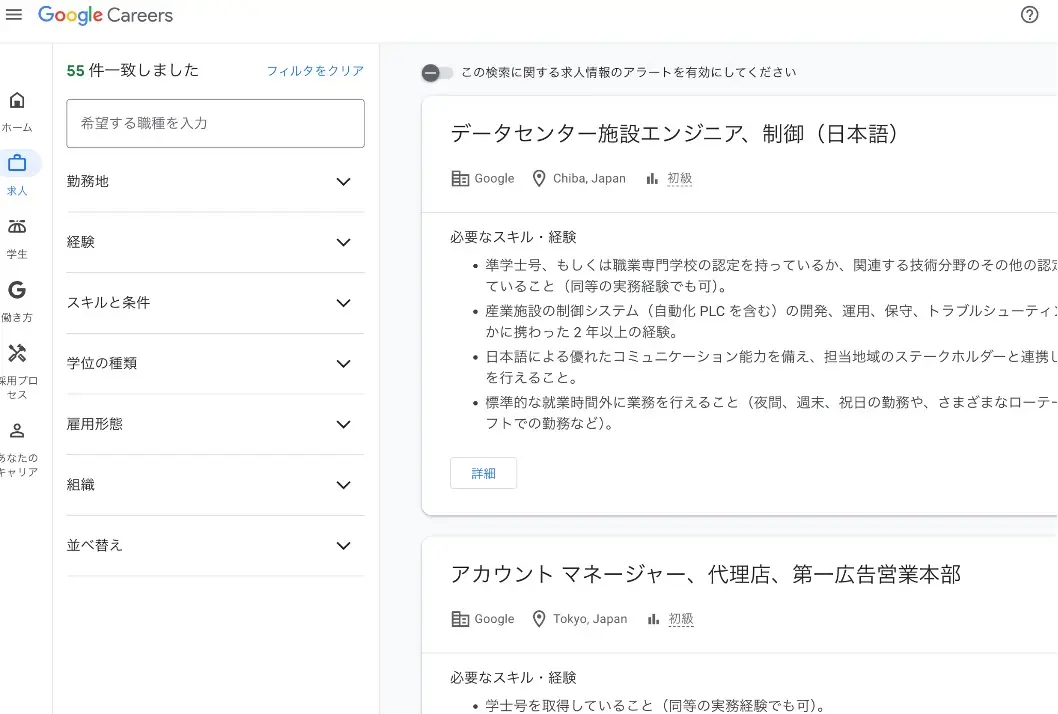
Task: Open 働き方 via the G icon
Action: tap(17, 290)
